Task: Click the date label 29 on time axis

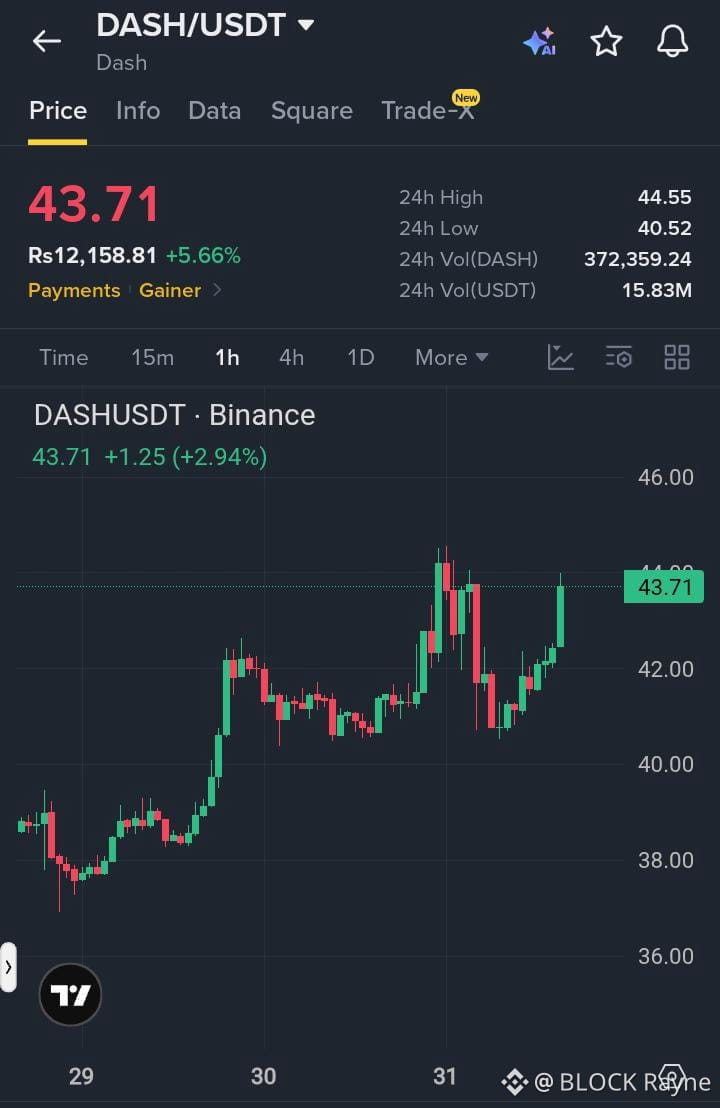Action: pyautogui.click(x=81, y=1076)
